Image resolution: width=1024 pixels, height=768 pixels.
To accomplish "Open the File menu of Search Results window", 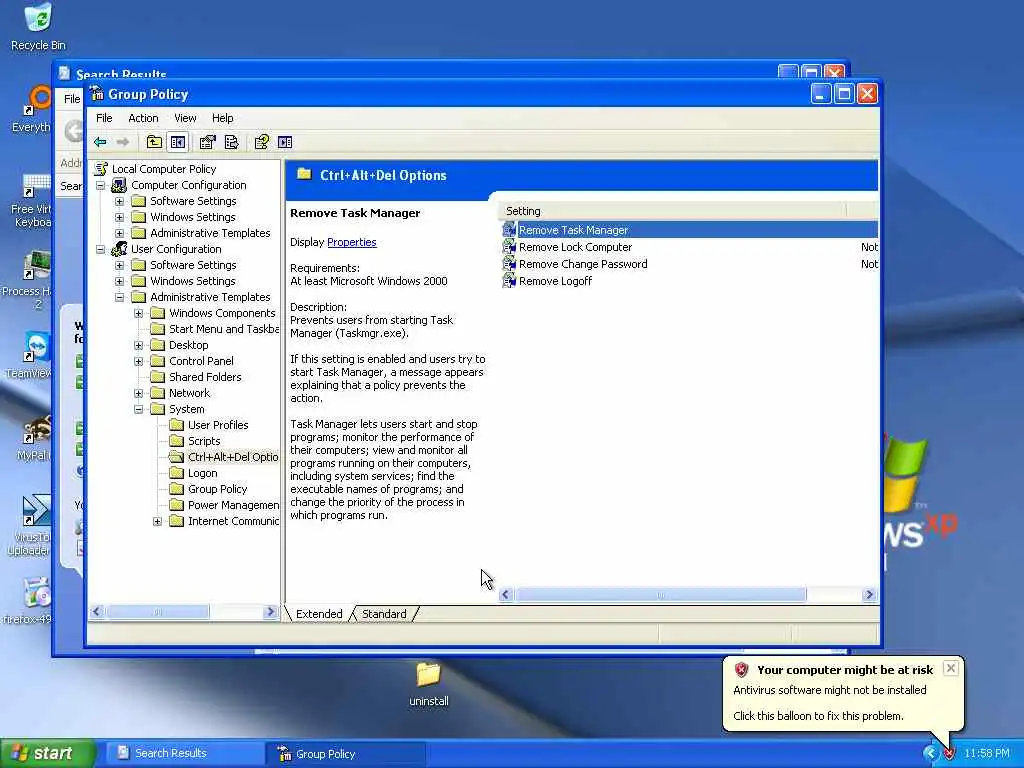I will (72, 99).
